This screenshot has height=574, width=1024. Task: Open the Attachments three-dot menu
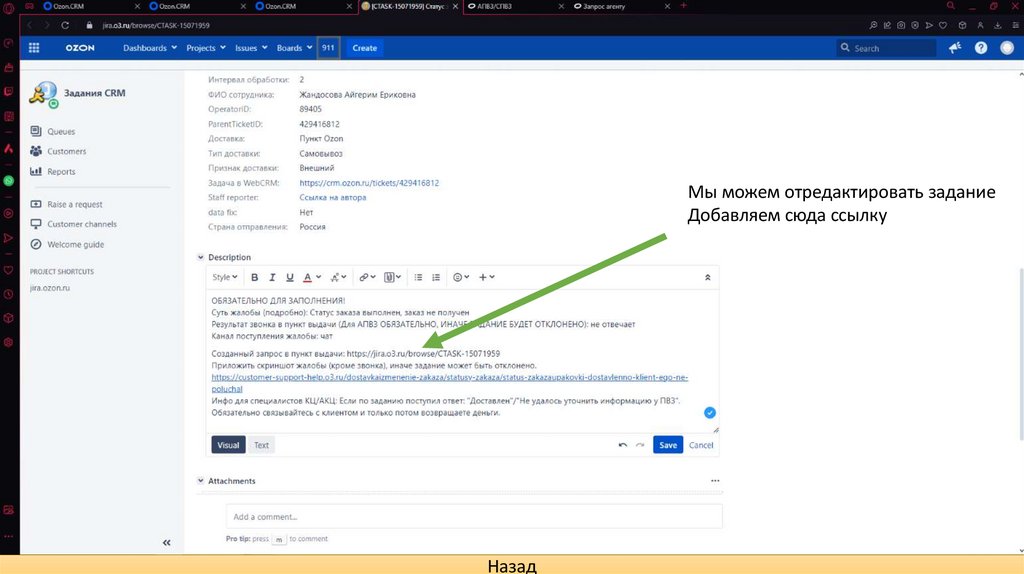(x=715, y=481)
